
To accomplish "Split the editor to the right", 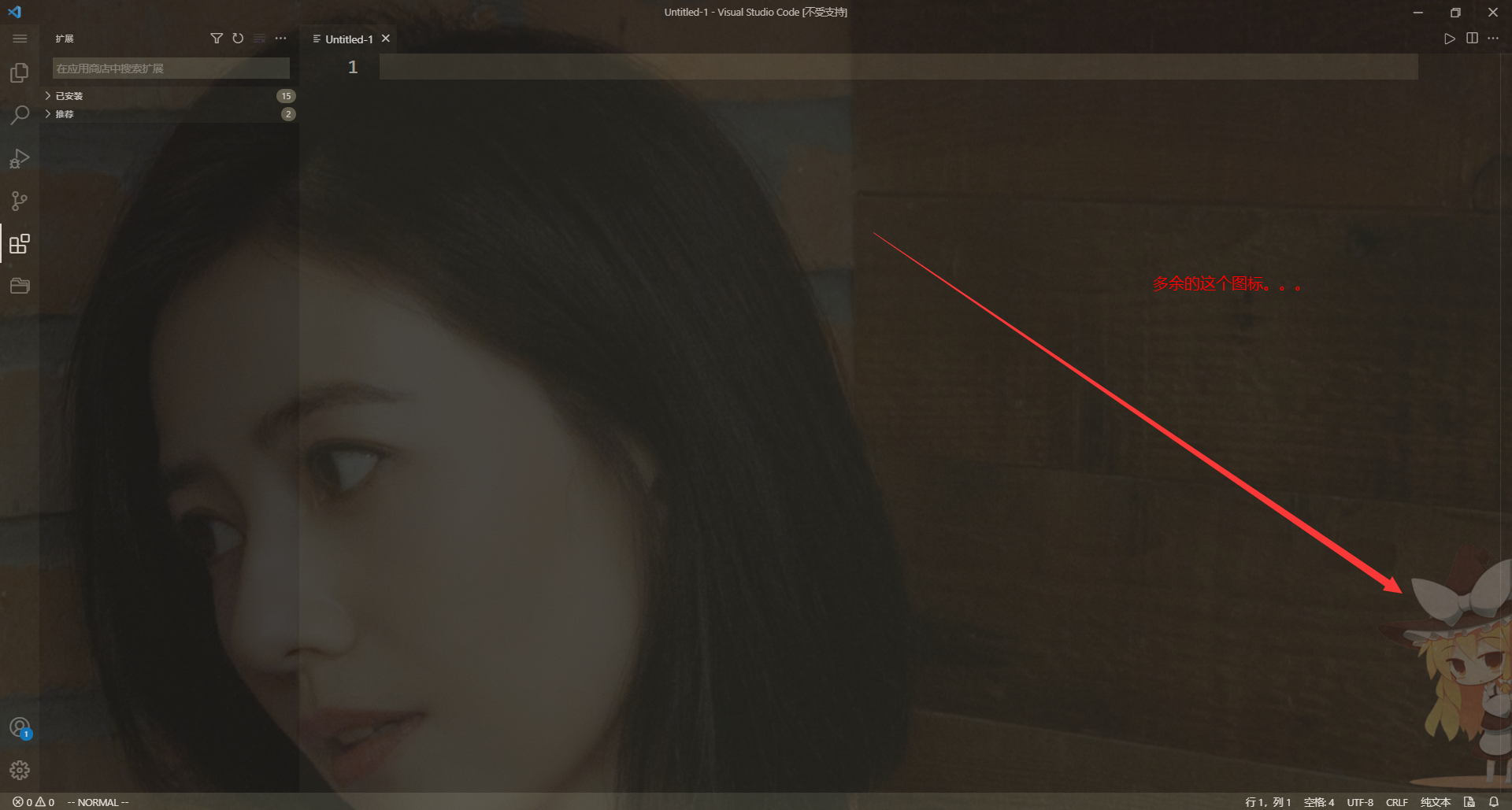I will (x=1472, y=39).
